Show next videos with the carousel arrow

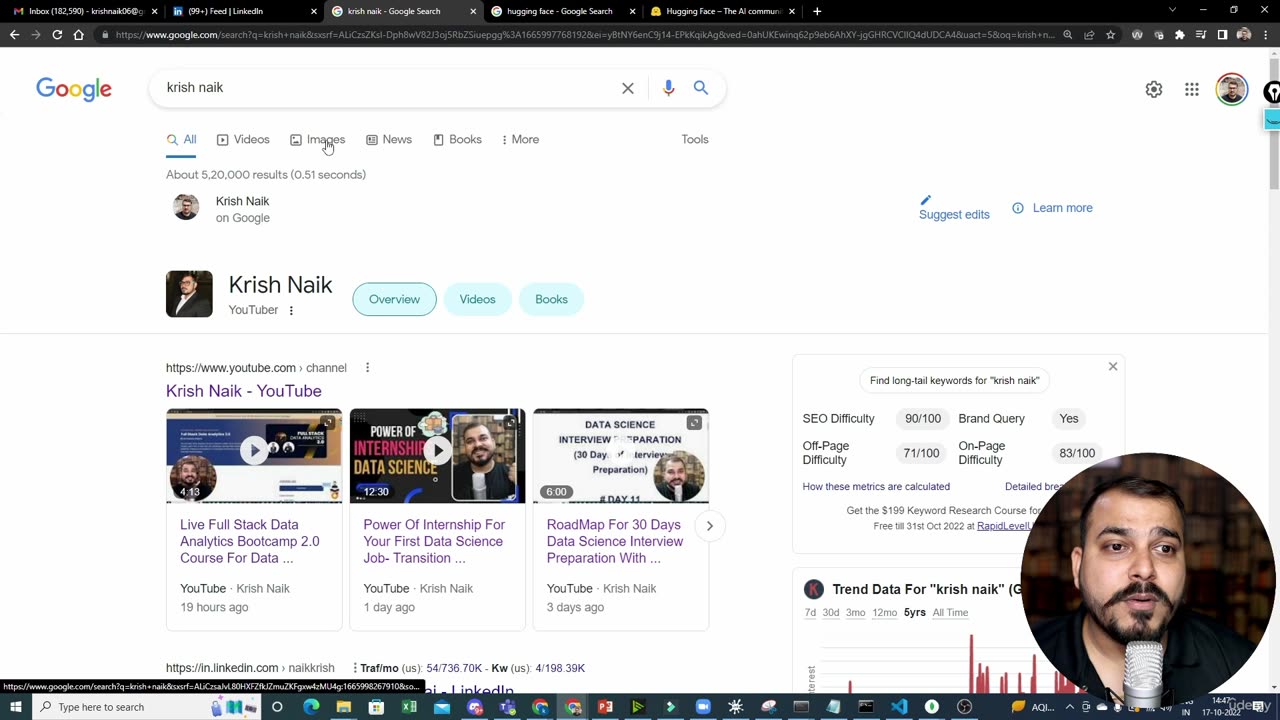(710, 526)
